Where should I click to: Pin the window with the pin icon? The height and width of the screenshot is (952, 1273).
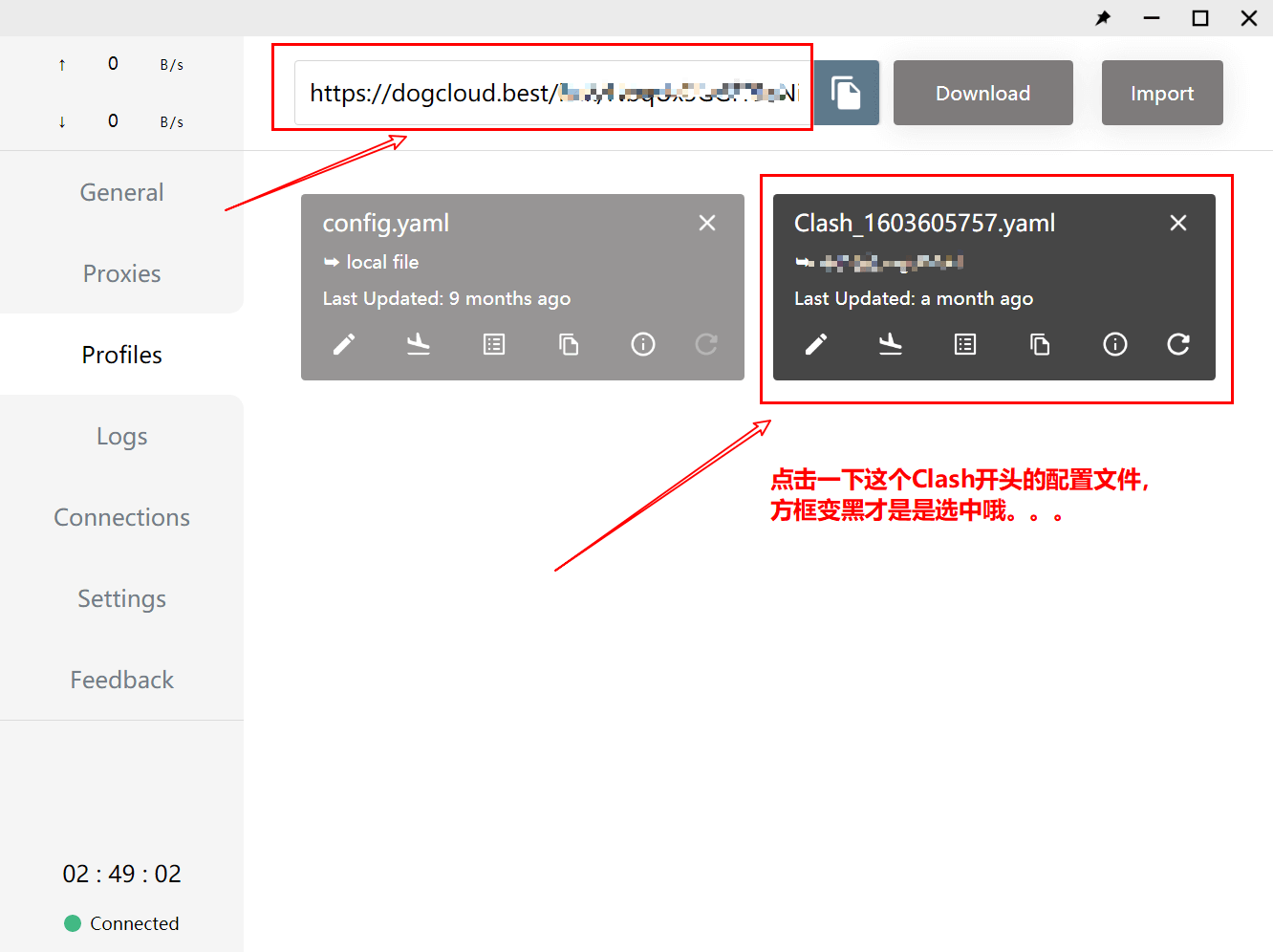coord(1103,18)
